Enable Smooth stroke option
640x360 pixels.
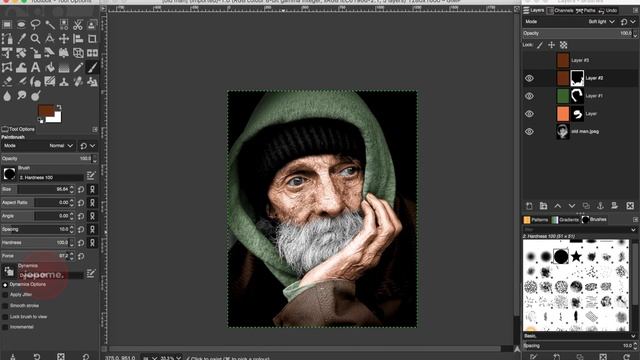pos(5,306)
